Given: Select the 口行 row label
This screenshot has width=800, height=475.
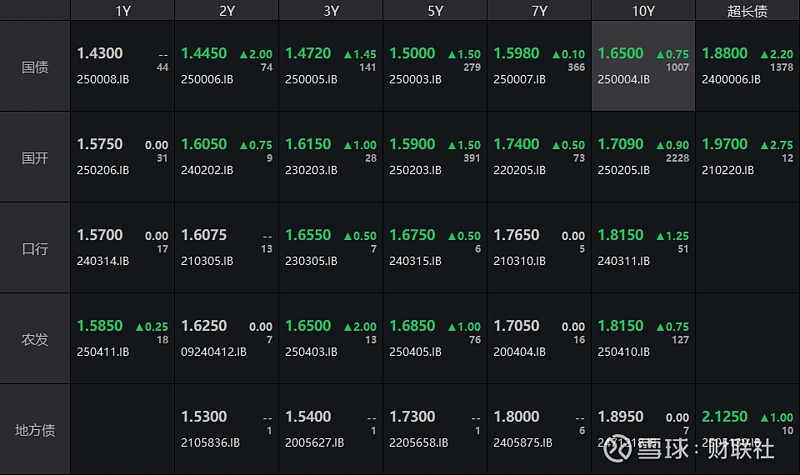Looking at the screenshot, I should (35, 248).
